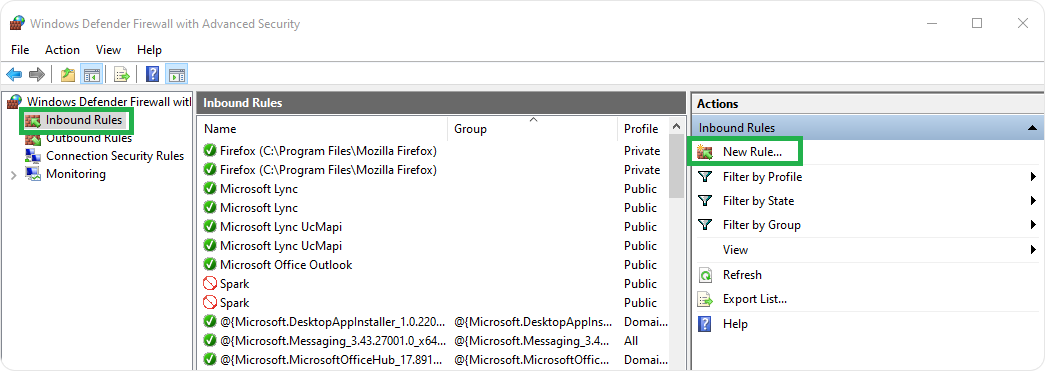Viewport: 1045px width, 371px height.
Task: Open the File menu
Action: [x=20, y=50]
